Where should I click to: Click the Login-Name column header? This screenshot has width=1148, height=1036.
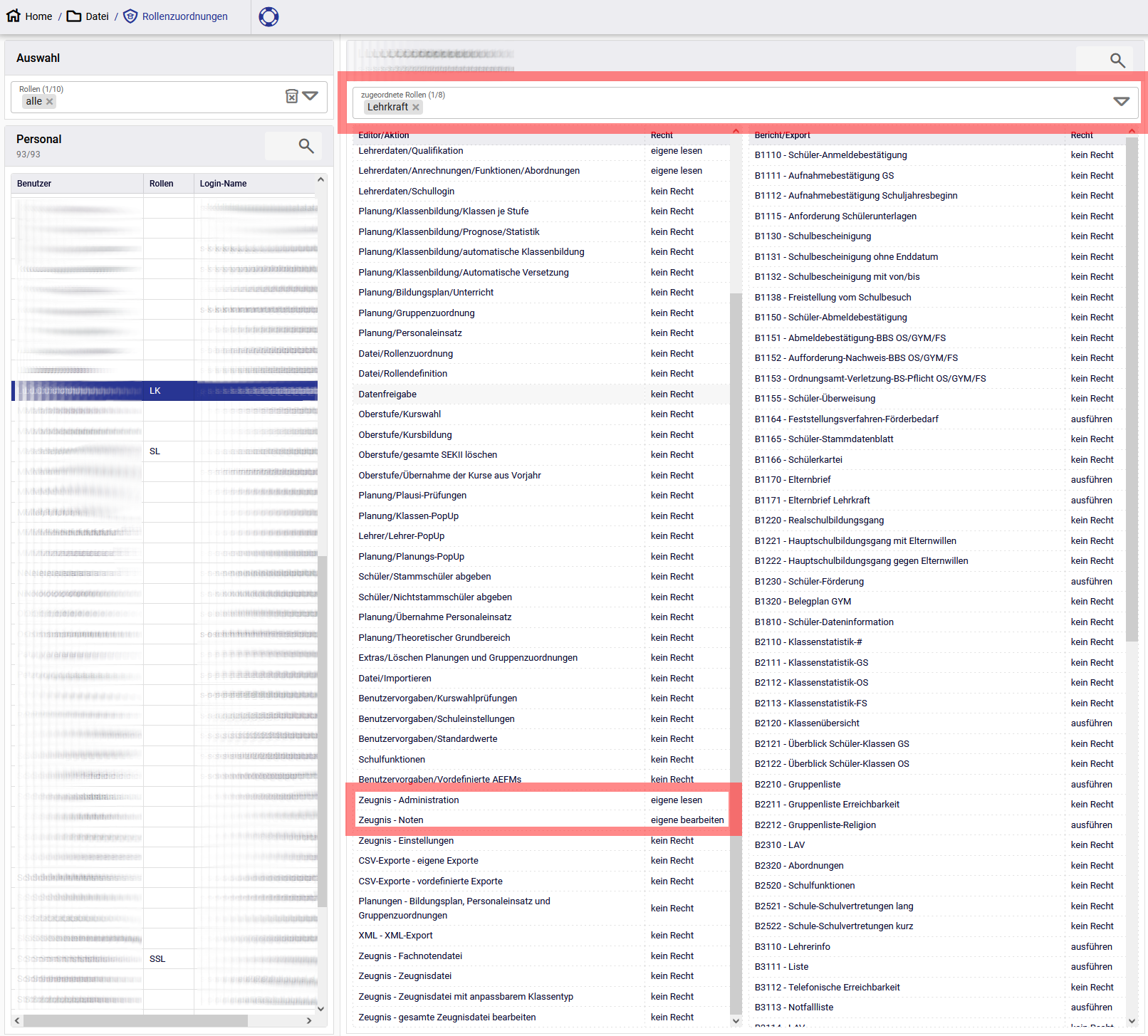223,184
